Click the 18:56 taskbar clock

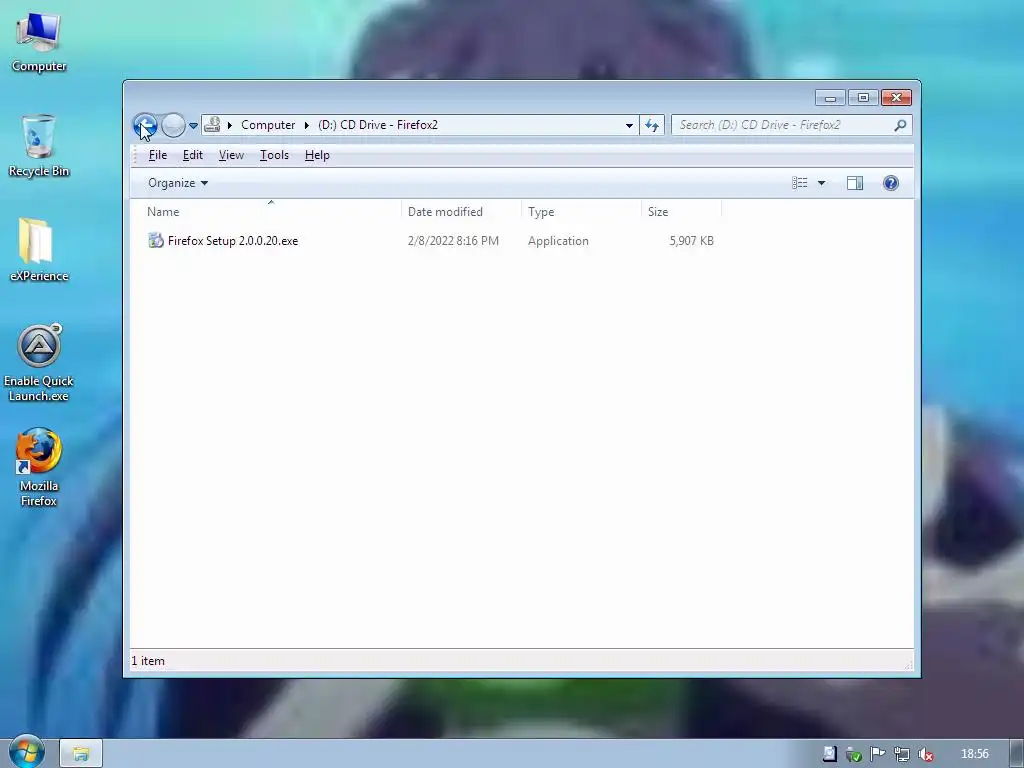pyautogui.click(x=974, y=754)
